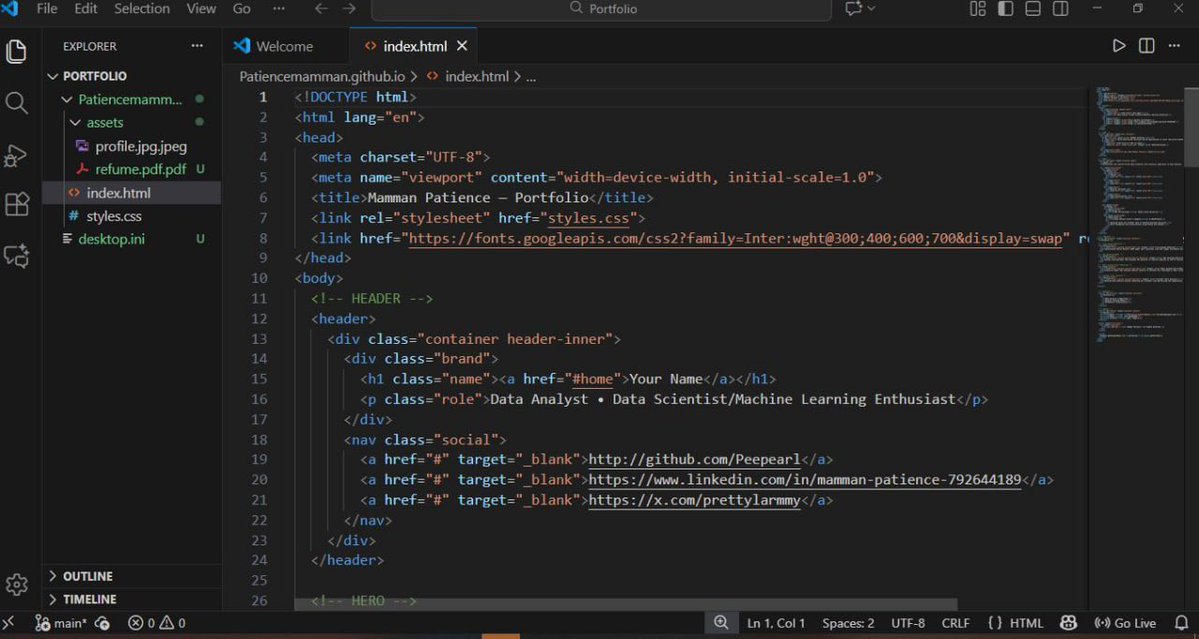
Task: Switch to the Welcome tab
Action: click(x=285, y=45)
